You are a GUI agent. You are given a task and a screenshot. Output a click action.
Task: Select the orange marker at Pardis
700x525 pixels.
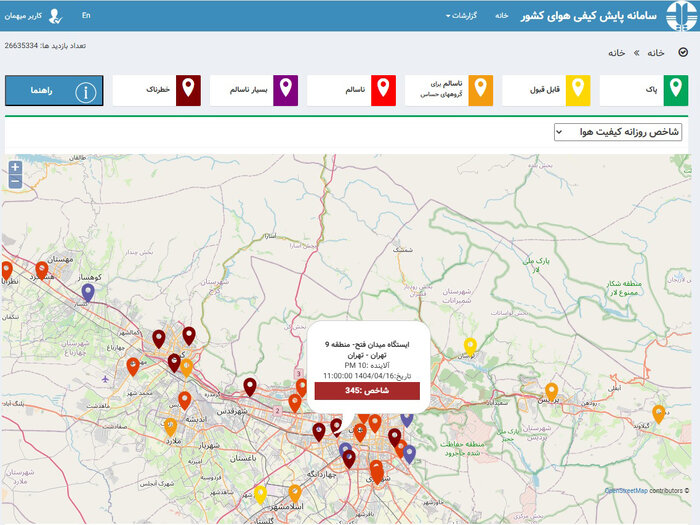(551, 391)
